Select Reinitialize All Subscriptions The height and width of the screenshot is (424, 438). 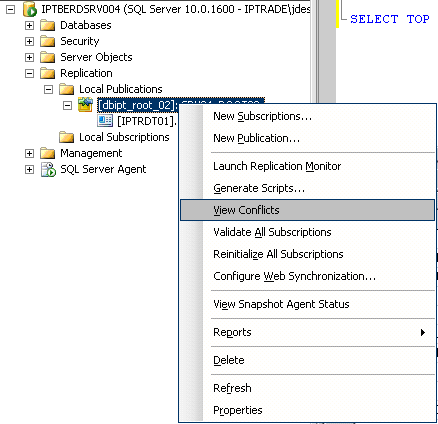307,254
